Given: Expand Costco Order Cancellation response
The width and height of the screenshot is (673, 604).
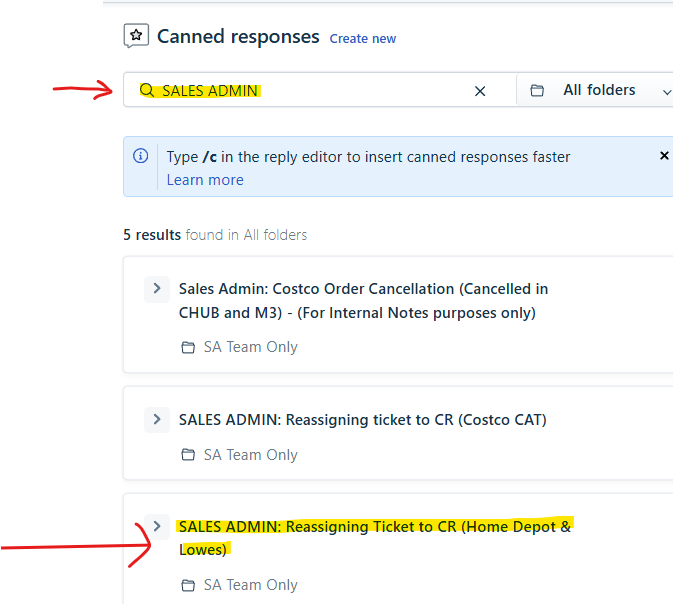Looking at the screenshot, I should (x=157, y=288).
